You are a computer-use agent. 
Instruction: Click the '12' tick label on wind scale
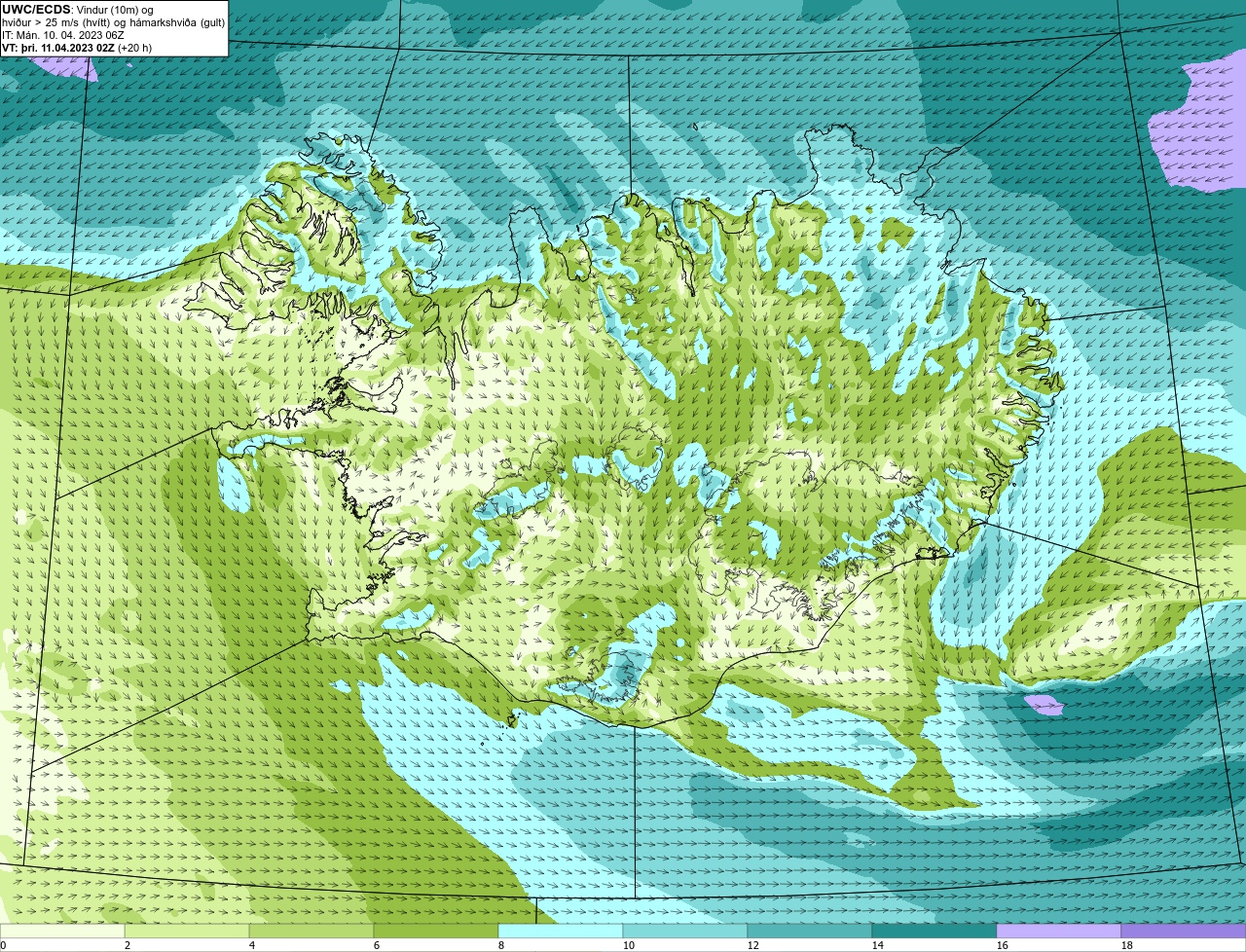753,945
